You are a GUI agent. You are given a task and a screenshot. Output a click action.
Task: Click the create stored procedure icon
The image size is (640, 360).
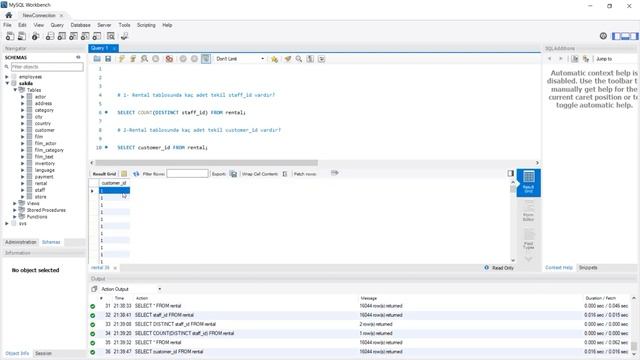(x=85, y=36)
